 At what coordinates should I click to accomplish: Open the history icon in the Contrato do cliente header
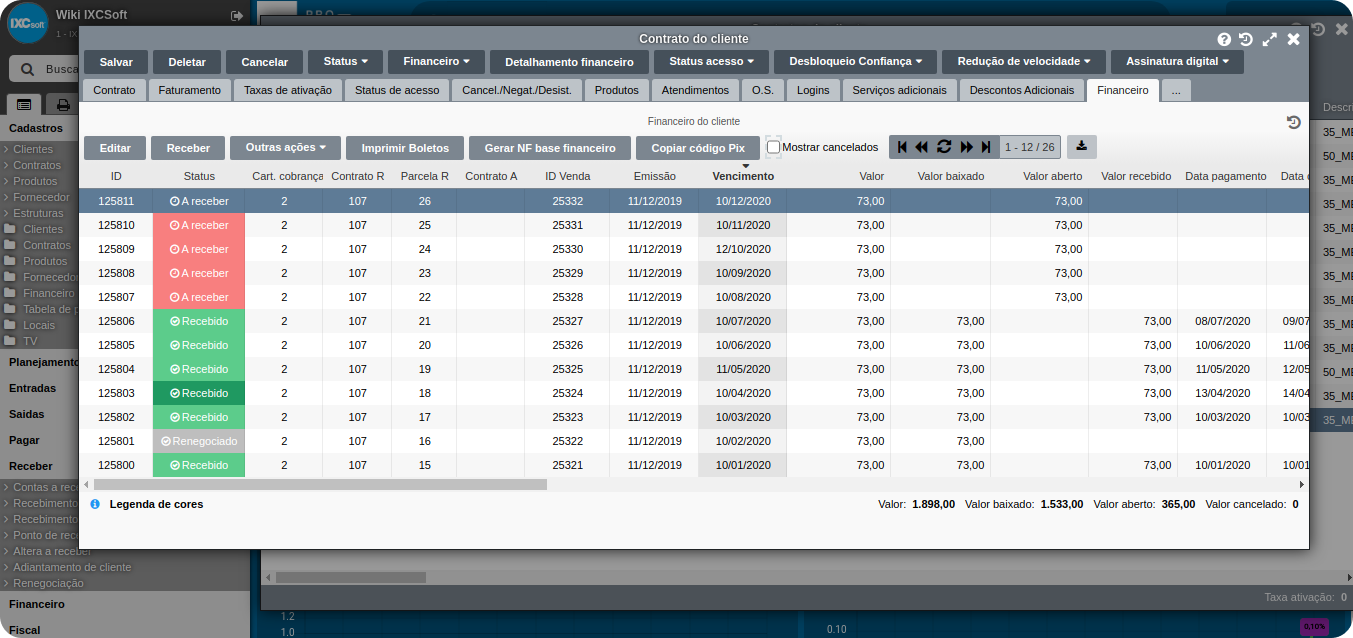1246,39
